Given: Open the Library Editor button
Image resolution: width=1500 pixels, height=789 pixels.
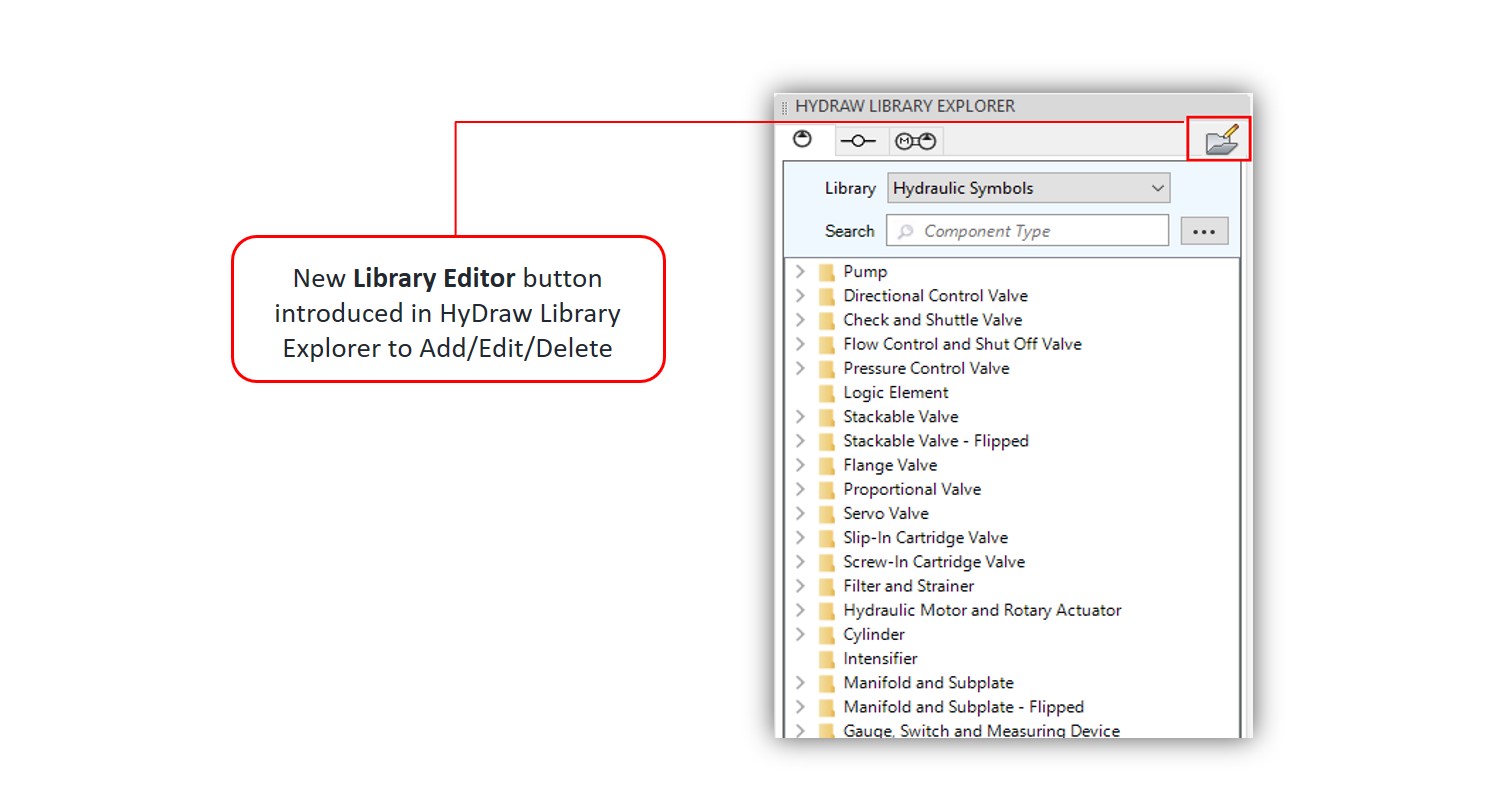Looking at the screenshot, I should (1220, 139).
